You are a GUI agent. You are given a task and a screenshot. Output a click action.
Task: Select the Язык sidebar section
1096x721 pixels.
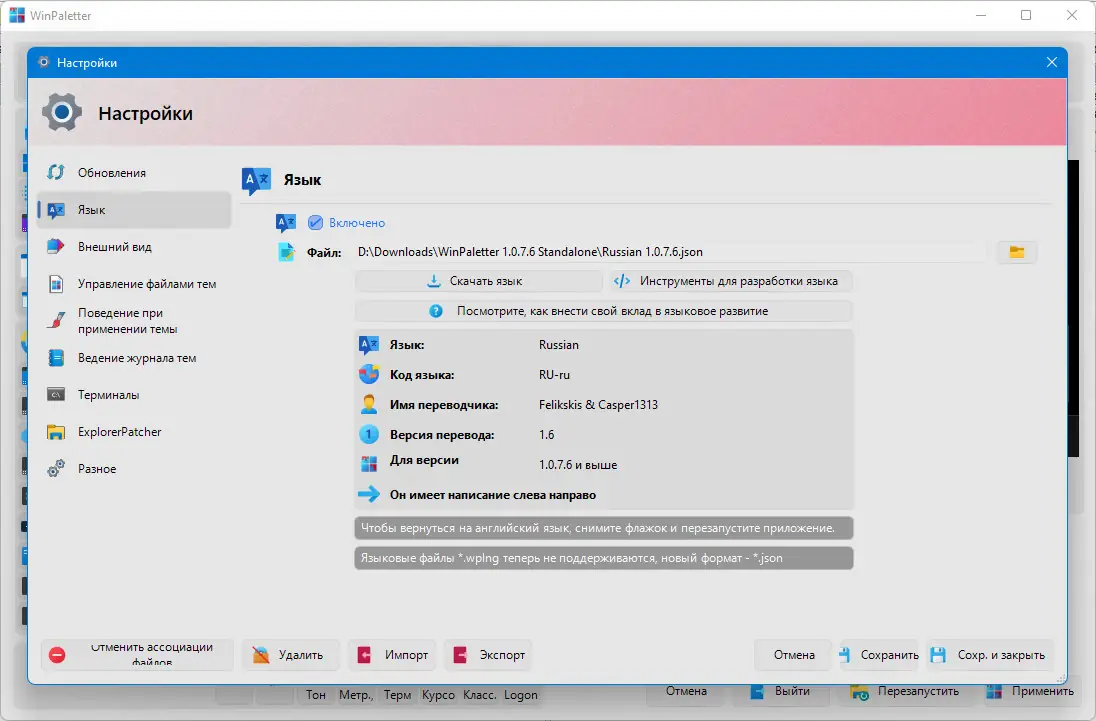[x=134, y=210]
